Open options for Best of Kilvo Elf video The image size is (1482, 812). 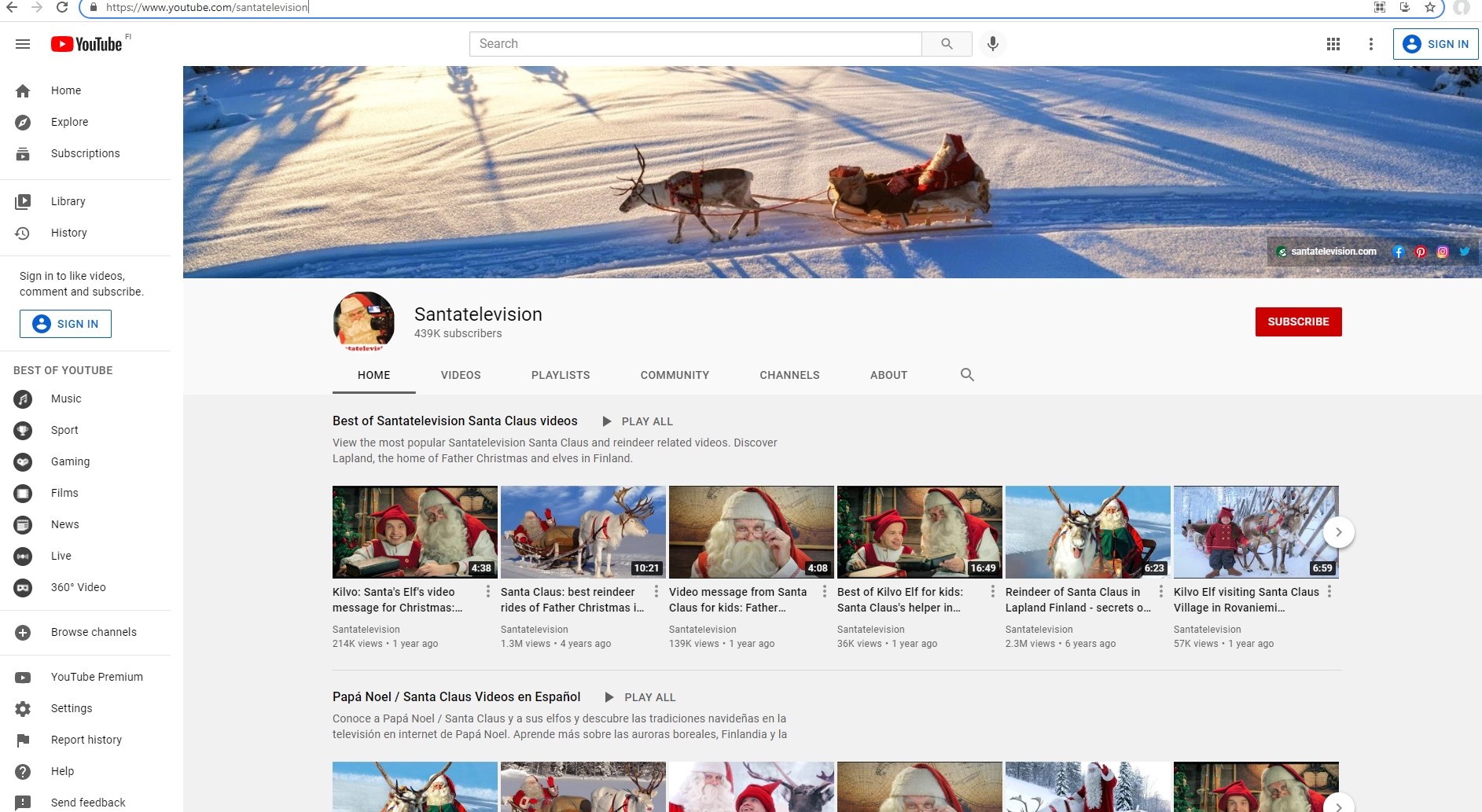click(993, 591)
